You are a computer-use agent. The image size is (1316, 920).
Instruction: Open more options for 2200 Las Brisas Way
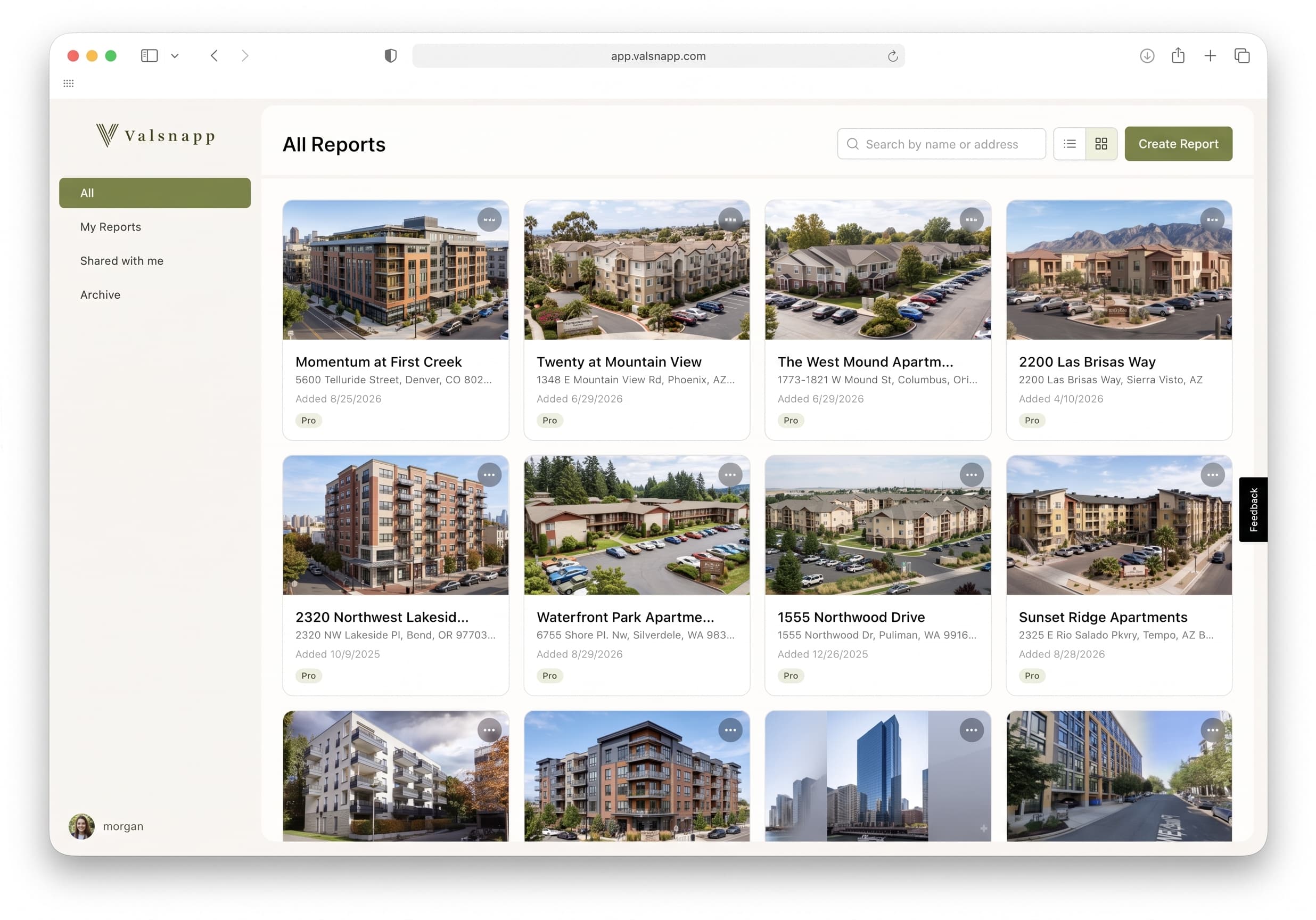pos(1212,219)
